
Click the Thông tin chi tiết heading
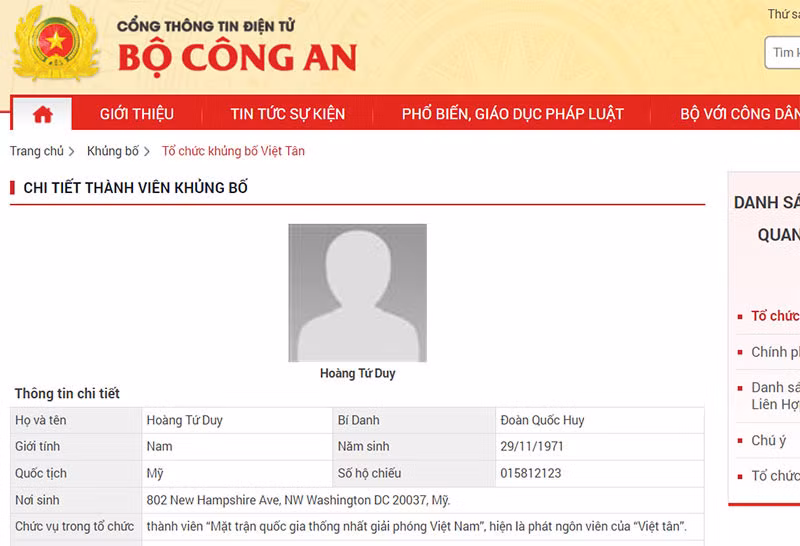[67, 393]
